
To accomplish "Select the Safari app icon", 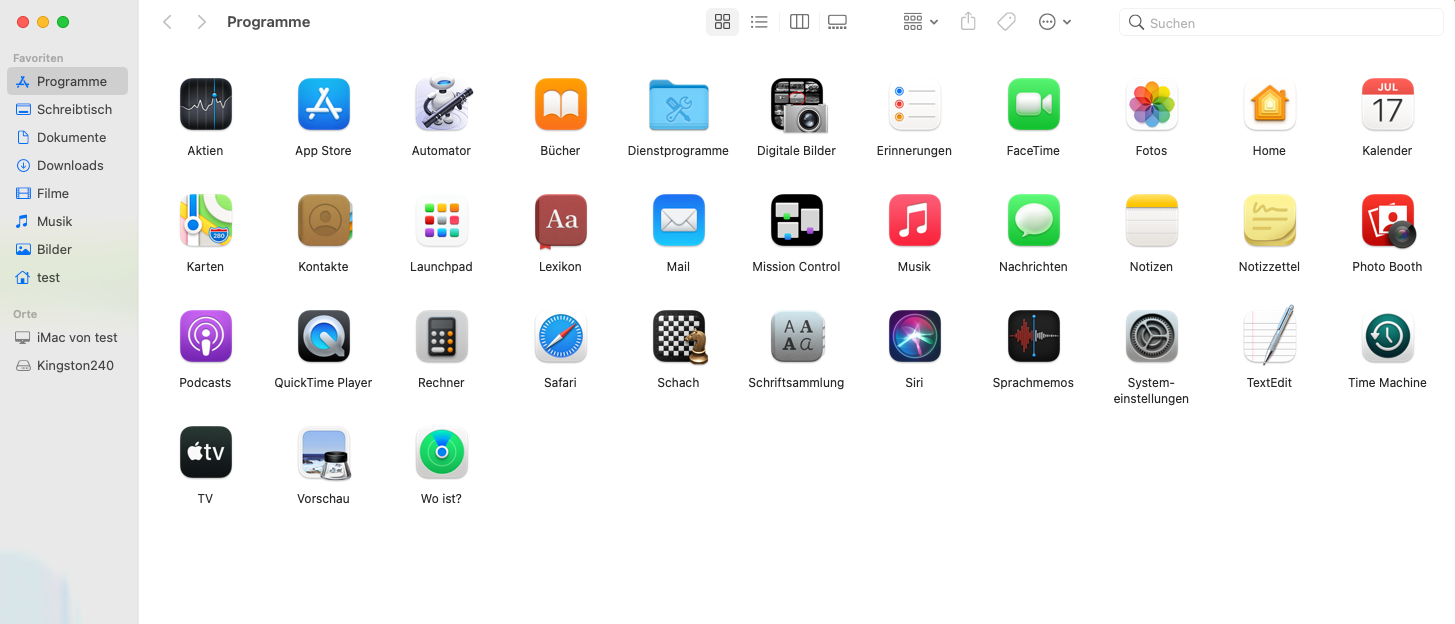I will coord(560,336).
